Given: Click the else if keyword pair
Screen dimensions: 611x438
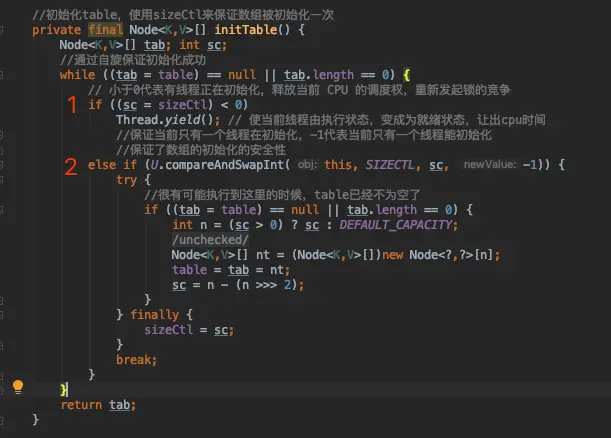Looking at the screenshot, I should [x=112, y=165].
